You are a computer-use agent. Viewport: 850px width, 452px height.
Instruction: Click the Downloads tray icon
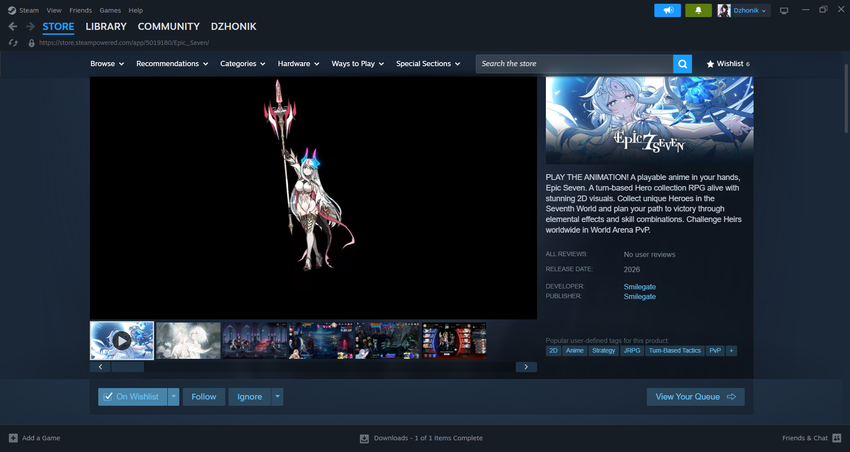click(x=364, y=438)
